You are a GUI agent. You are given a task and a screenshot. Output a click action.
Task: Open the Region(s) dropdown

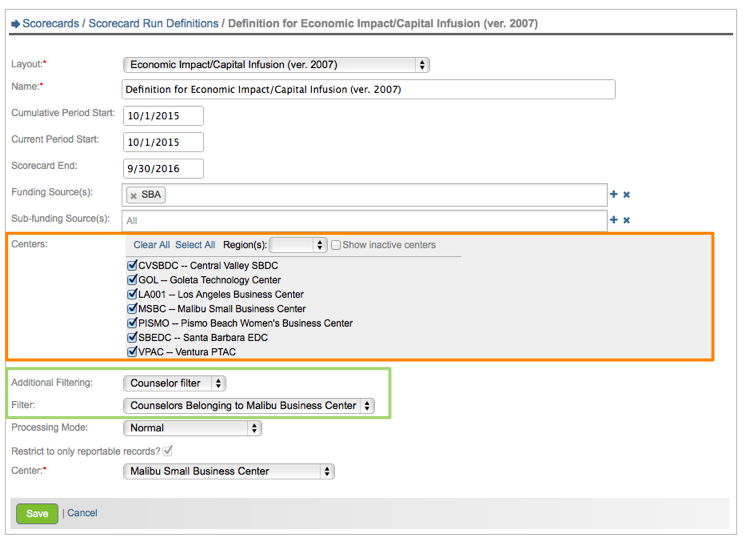(298, 245)
